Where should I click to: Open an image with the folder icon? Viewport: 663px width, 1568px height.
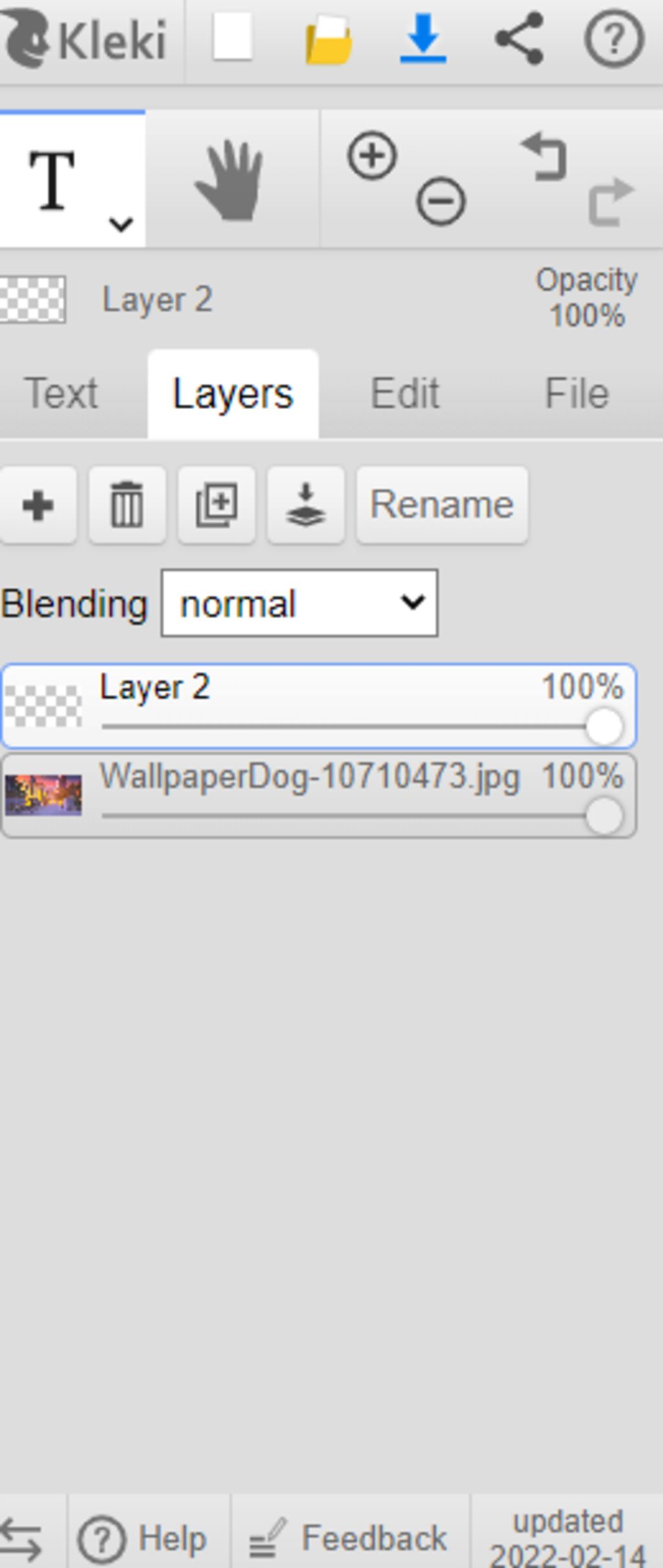tap(329, 40)
